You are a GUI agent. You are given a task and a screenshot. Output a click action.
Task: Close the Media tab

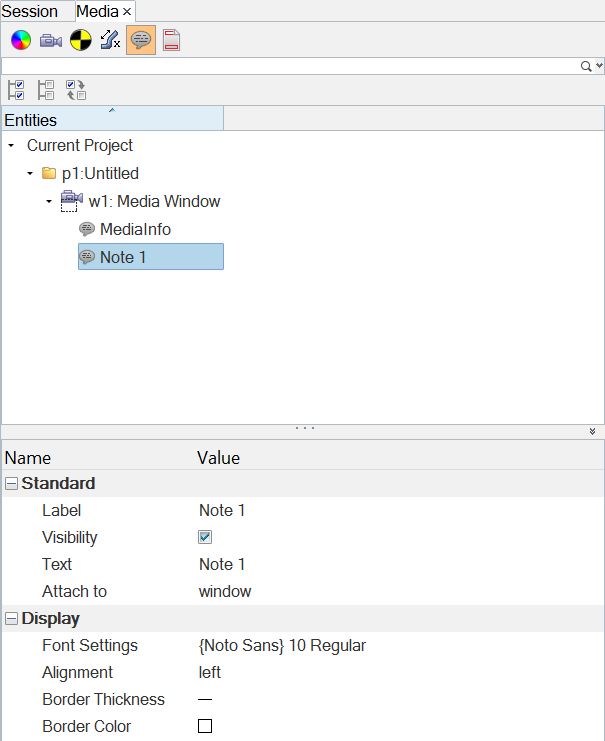(127, 12)
